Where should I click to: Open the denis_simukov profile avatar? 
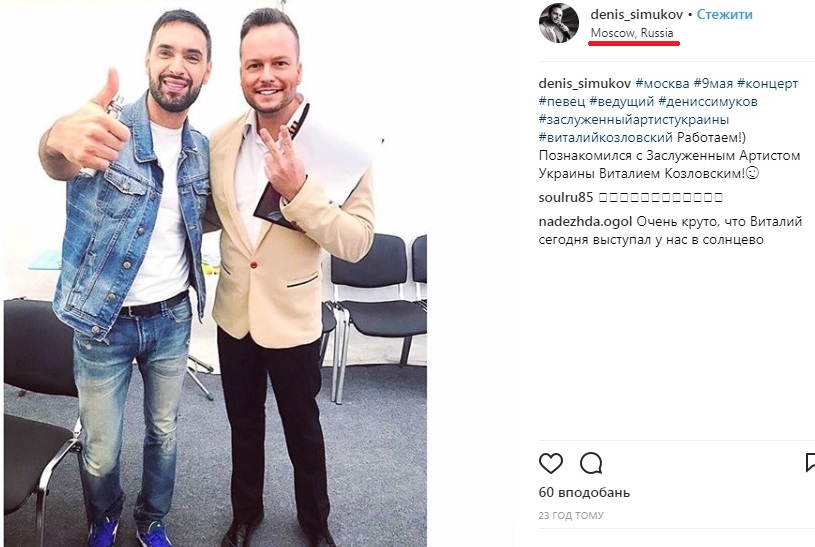click(559, 23)
